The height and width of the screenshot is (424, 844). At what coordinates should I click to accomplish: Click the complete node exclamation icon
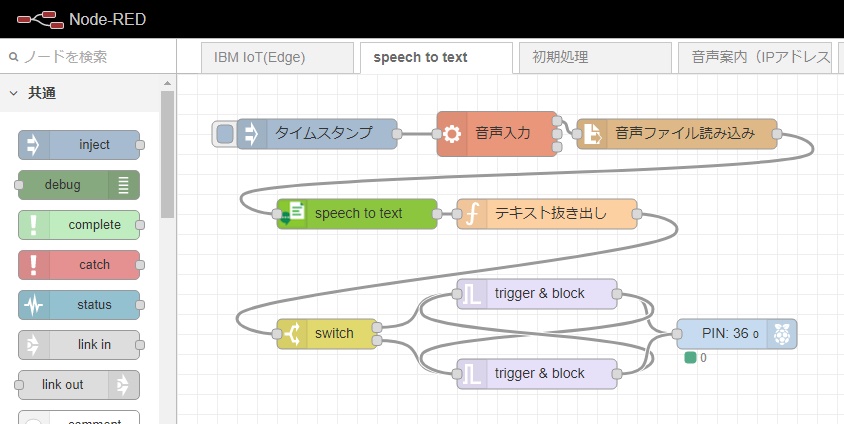tap(33, 225)
